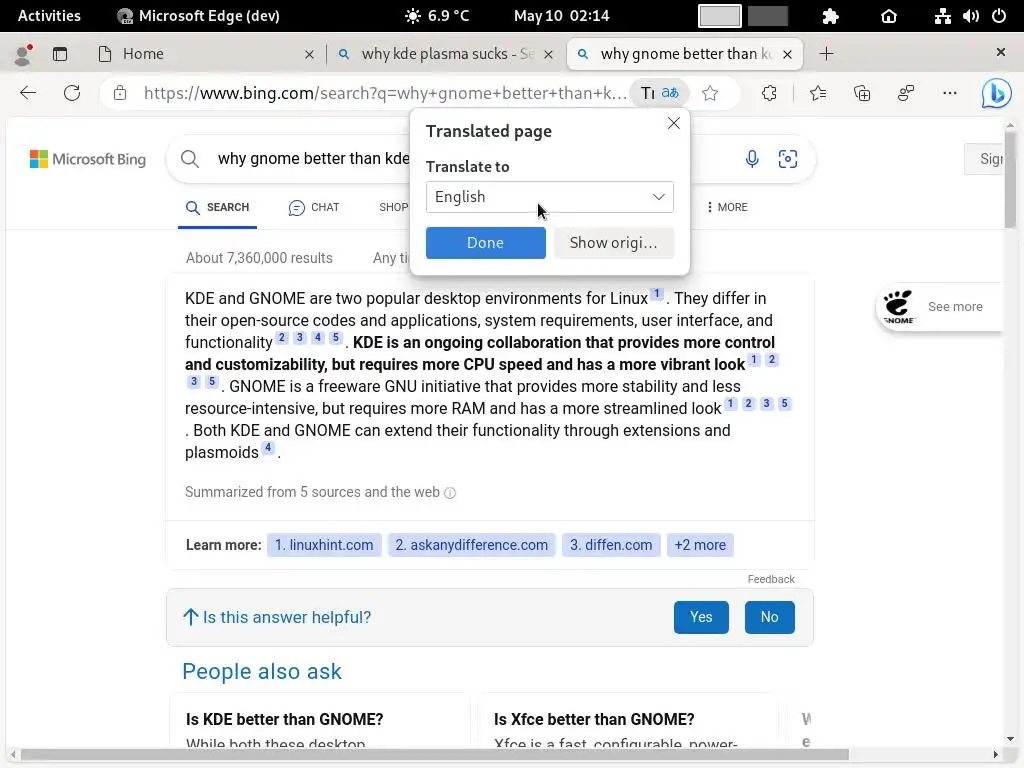Open visual search camera icon
This screenshot has width=1024, height=768.
click(788, 159)
